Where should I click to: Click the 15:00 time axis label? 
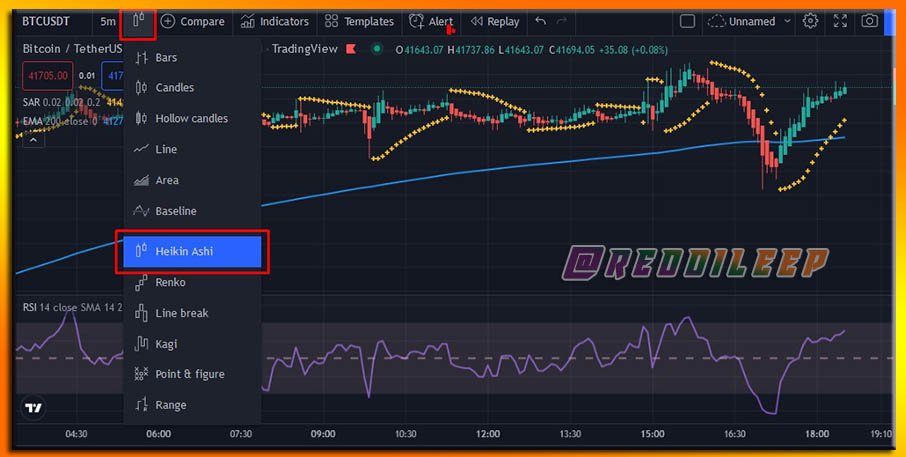tap(652, 434)
